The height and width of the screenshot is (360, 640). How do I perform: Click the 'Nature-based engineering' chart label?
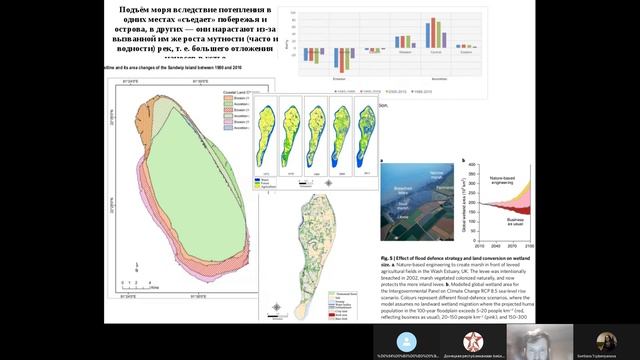point(502,180)
